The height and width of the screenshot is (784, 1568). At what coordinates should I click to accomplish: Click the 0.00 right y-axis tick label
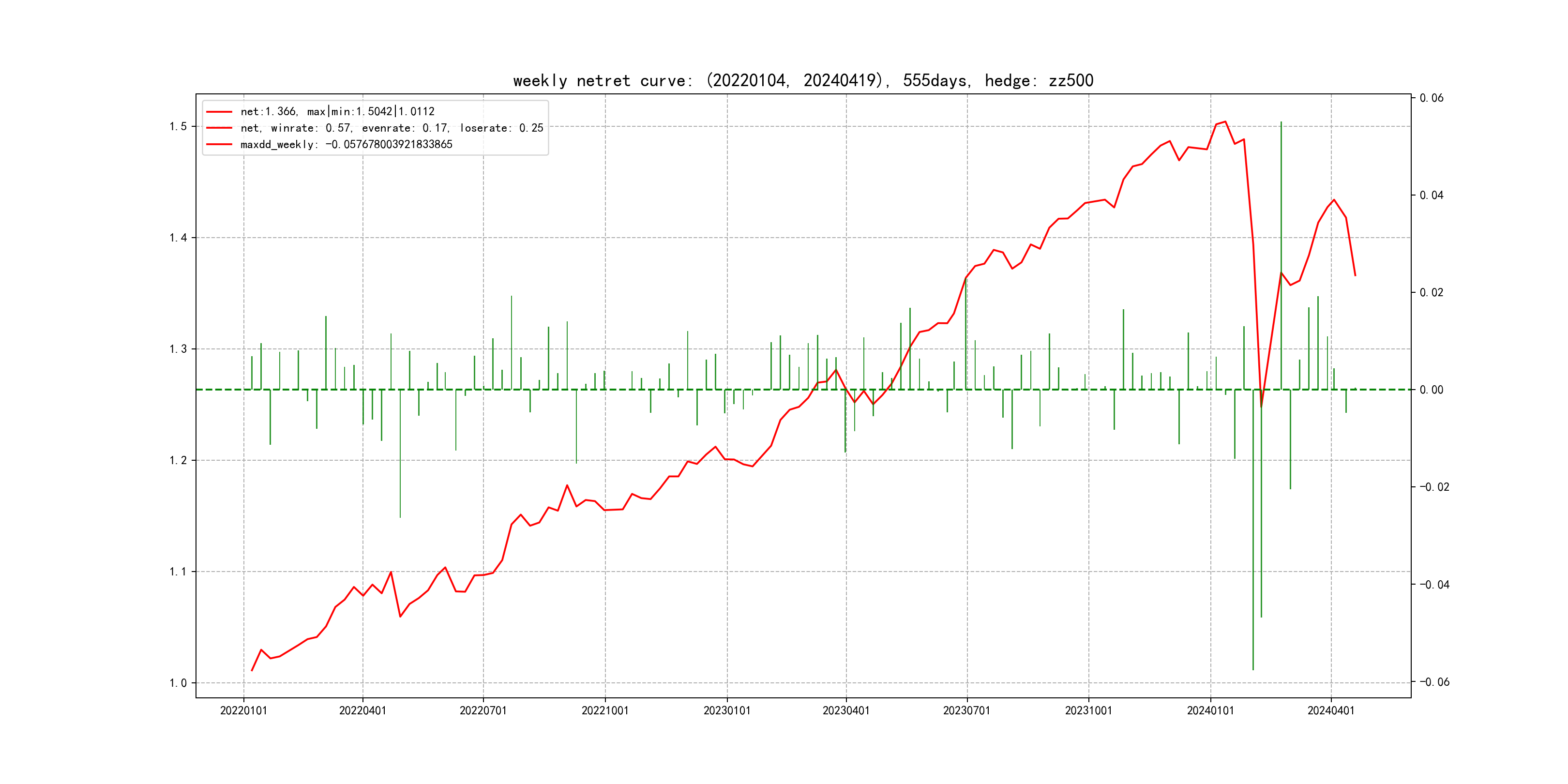[1431, 390]
